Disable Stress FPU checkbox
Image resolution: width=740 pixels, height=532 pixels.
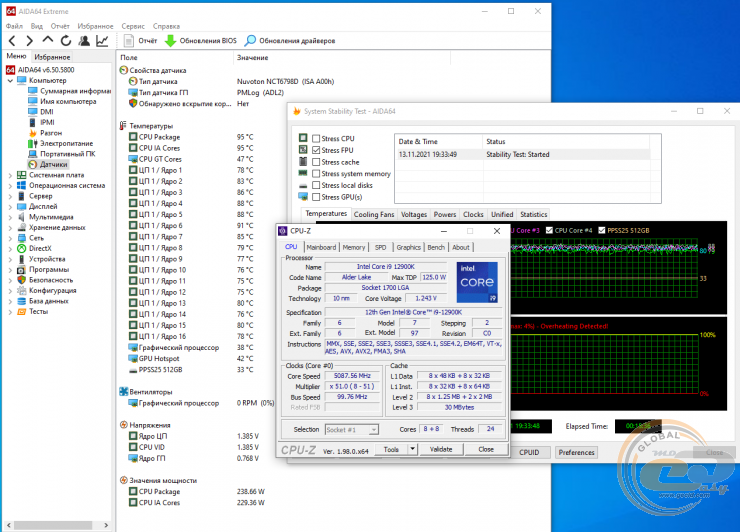click(316, 150)
